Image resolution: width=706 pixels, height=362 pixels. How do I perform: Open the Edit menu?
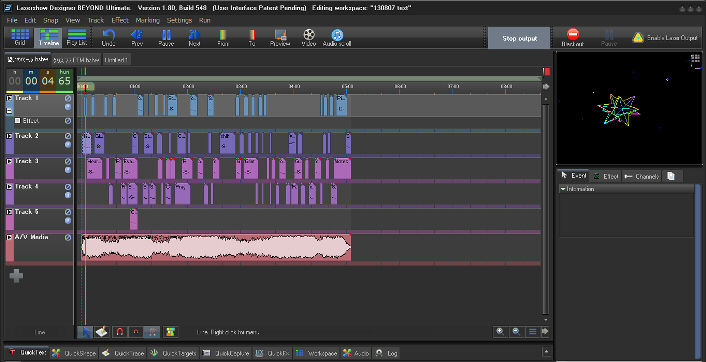30,20
